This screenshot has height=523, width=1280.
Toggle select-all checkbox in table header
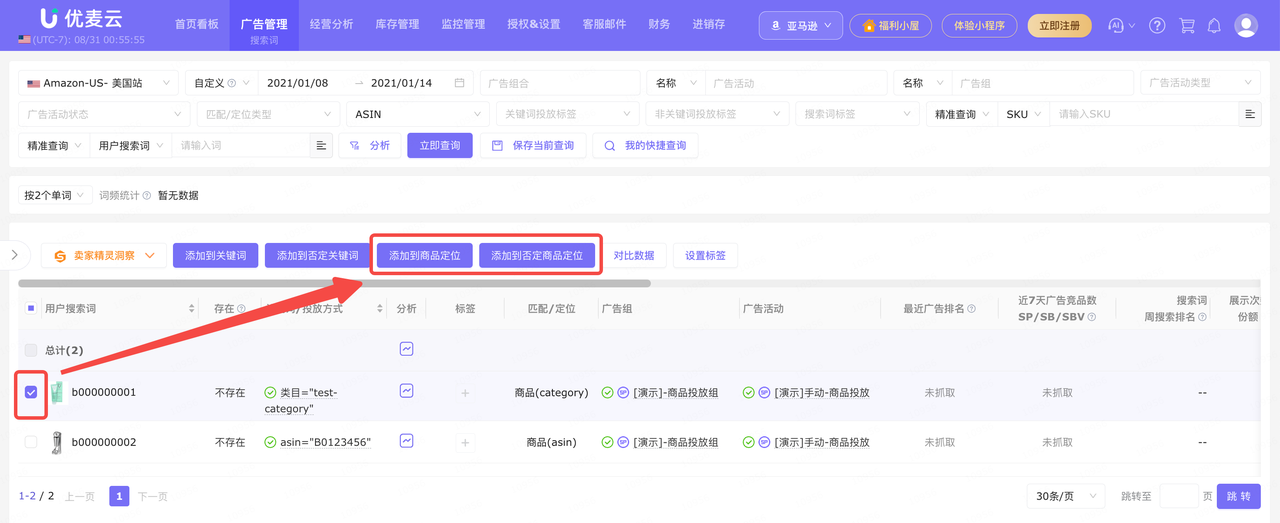(x=31, y=309)
